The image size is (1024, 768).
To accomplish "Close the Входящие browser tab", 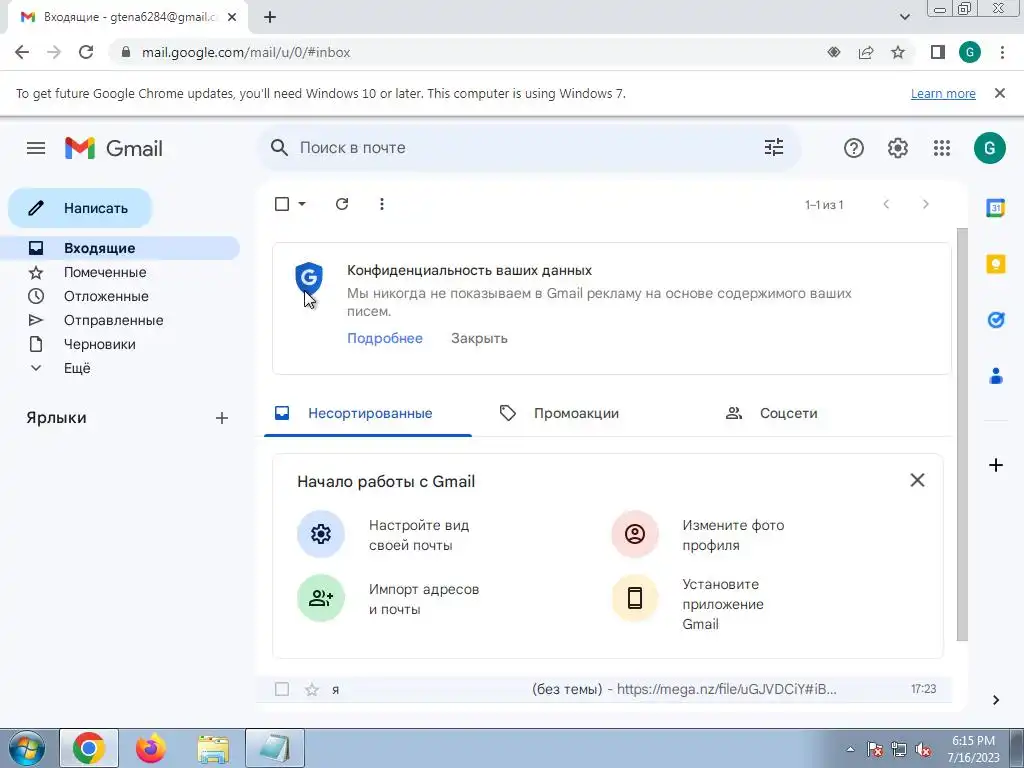I will pyautogui.click(x=232, y=18).
